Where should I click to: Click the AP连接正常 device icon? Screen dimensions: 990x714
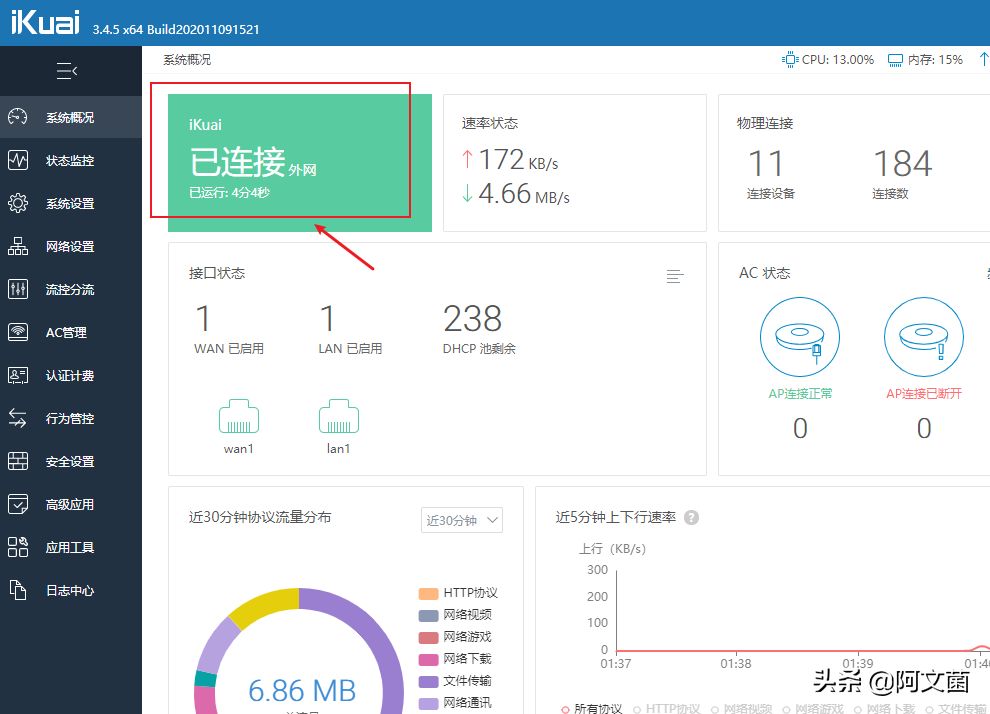click(799, 337)
